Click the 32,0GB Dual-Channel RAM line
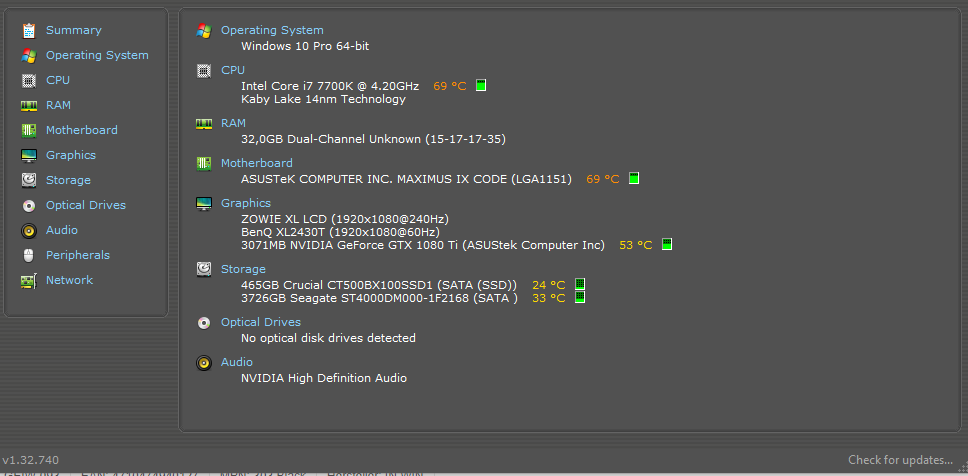The height and width of the screenshot is (476, 968). (x=373, y=140)
